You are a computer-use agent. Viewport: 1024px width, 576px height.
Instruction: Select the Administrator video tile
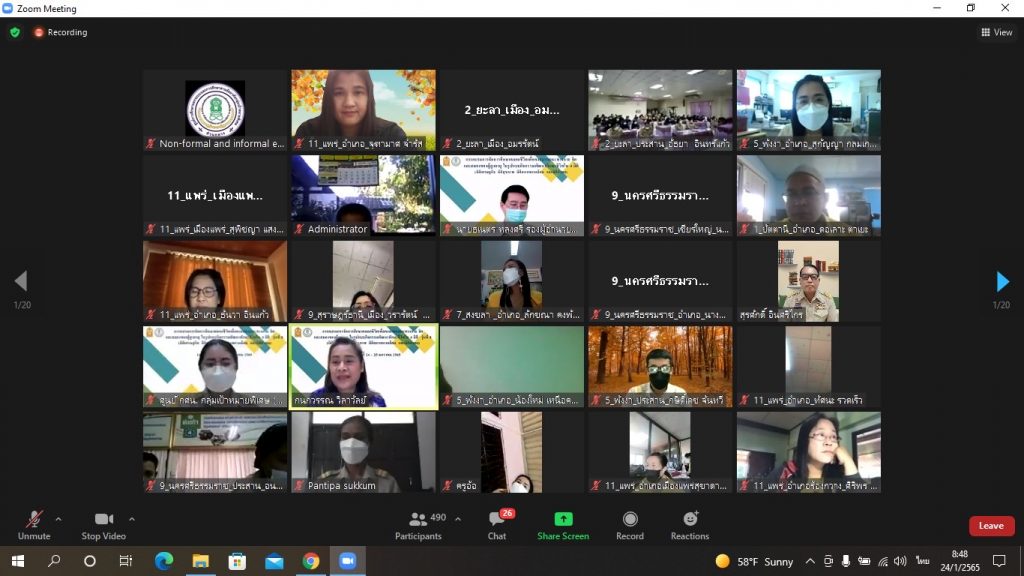[x=364, y=196]
